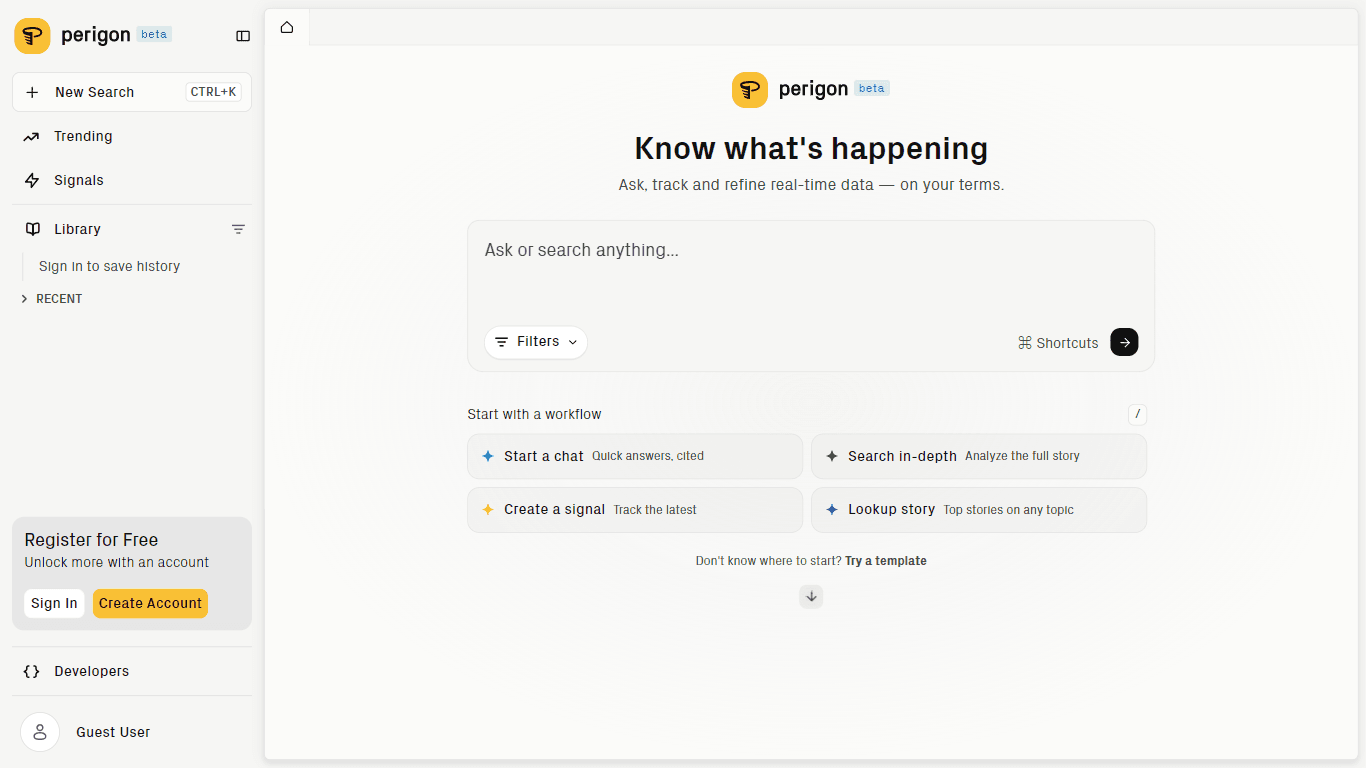This screenshot has height=768, width=1366.
Task: Open the Filters dropdown
Action: point(536,342)
